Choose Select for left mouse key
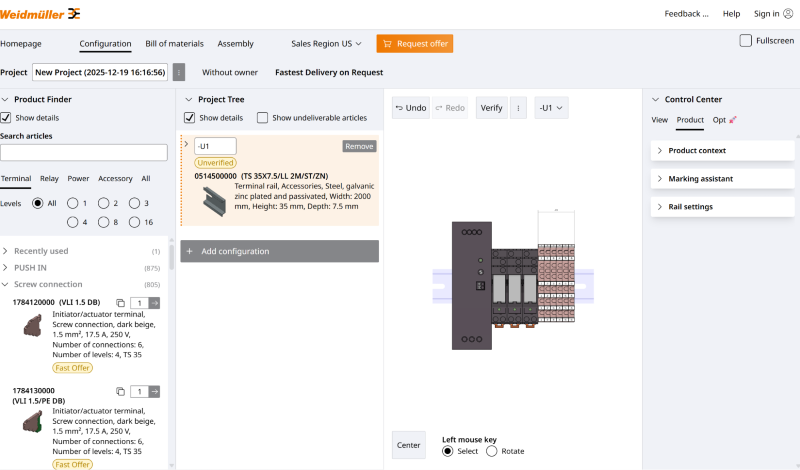This screenshot has height=470, width=800. (x=447, y=451)
